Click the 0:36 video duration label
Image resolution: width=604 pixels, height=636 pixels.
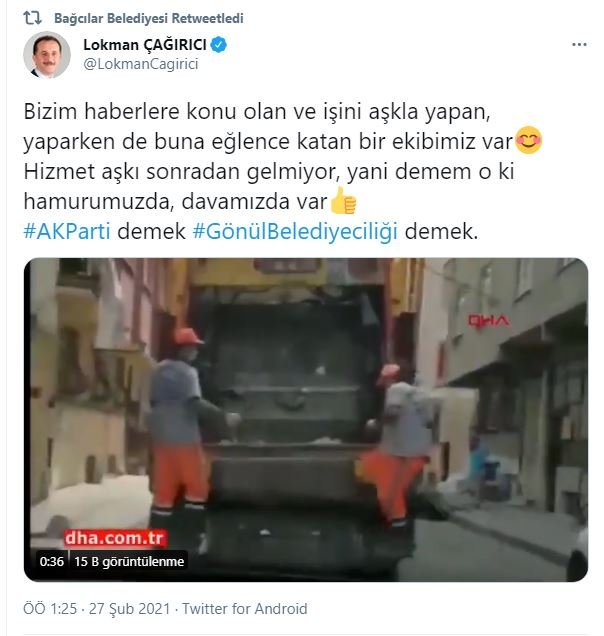(52, 561)
